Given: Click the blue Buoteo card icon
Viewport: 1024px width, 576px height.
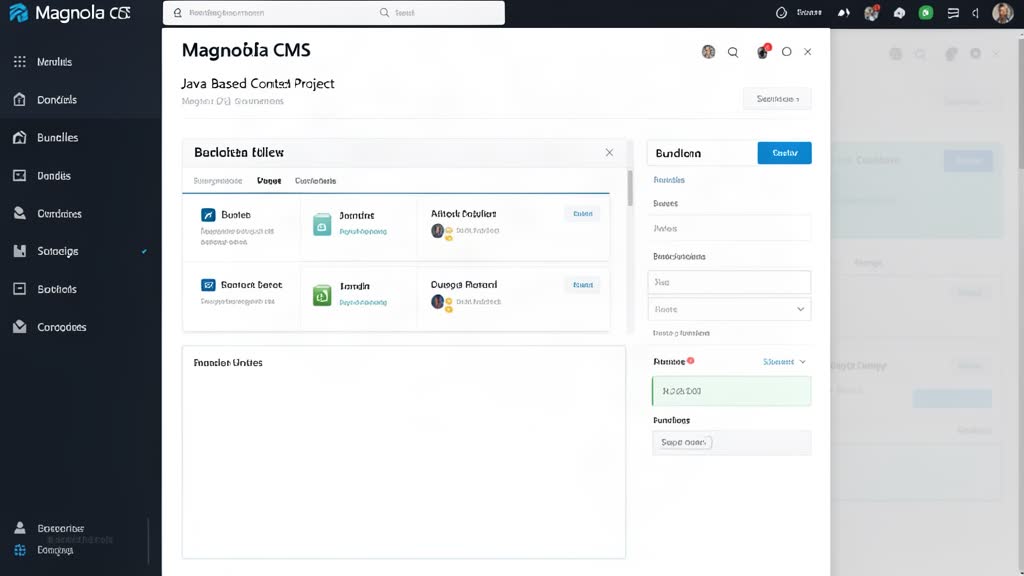Looking at the screenshot, I should pos(208,215).
